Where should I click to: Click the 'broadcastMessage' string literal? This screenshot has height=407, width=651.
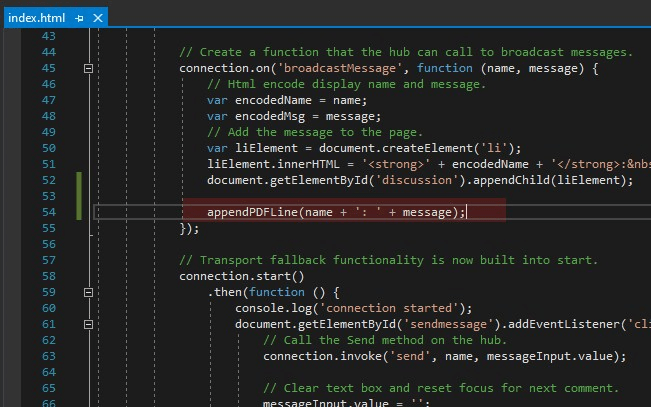pyautogui.click(x=340, y=68)
